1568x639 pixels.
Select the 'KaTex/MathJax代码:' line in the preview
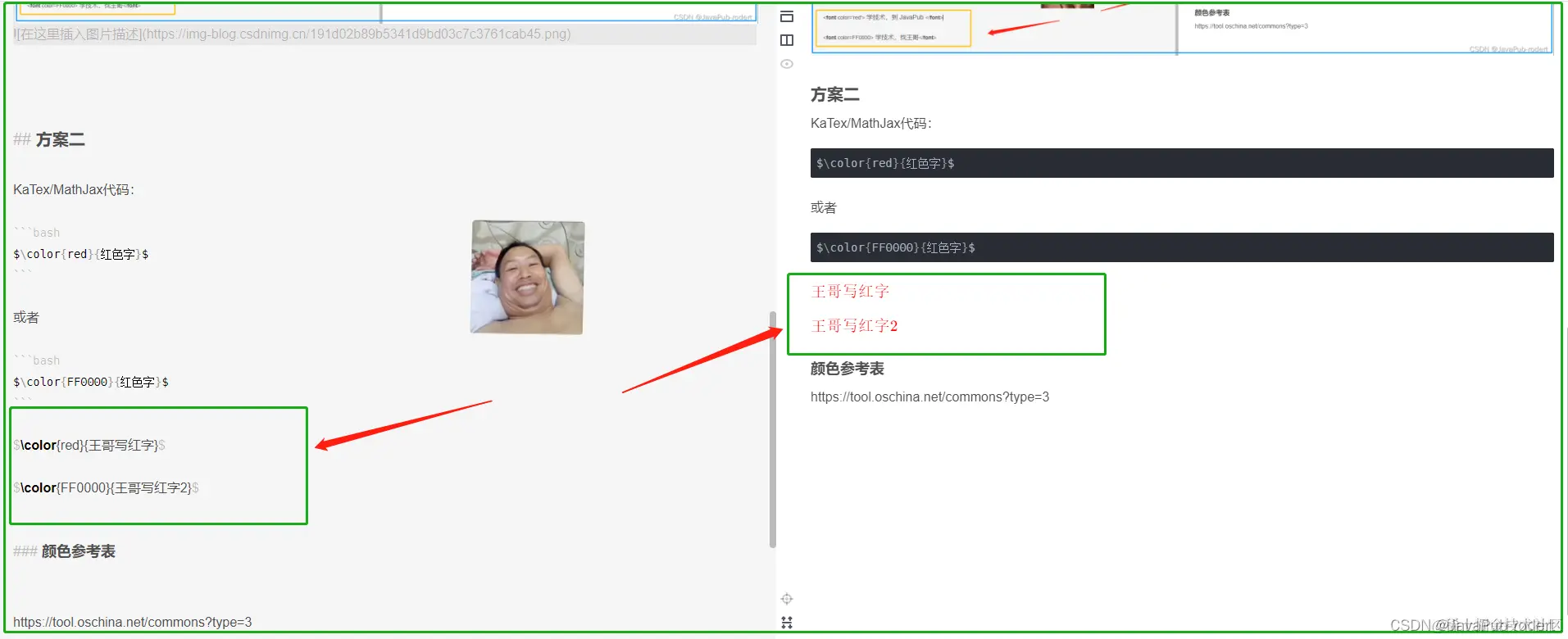tap(871, 124)
